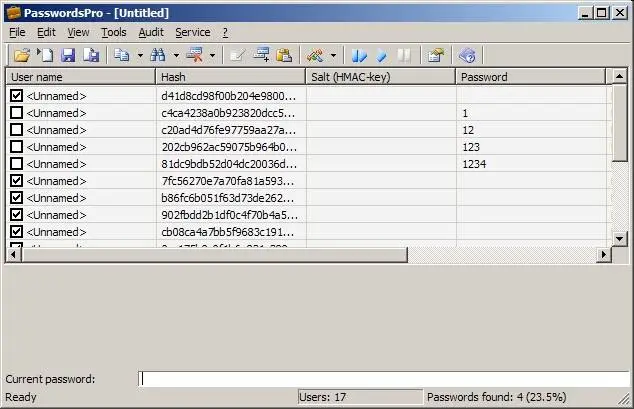Click the help icon with question mark
Screen dimensions: 634x409
(x=467, y=55)
